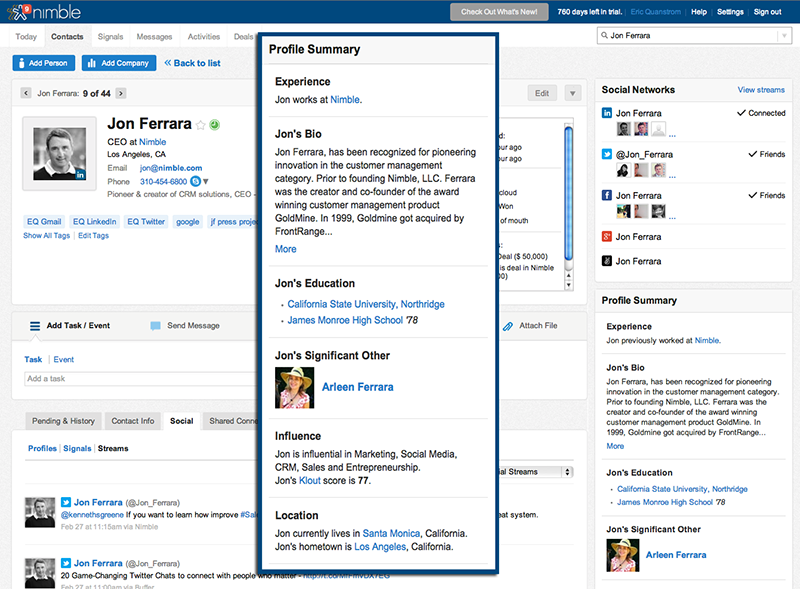Click Skype call icon next to phone
800x589 pixels.
[x=195, y=181]
